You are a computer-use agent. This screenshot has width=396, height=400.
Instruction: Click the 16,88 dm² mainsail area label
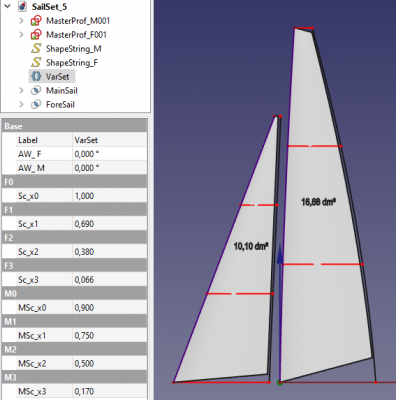tap(318, 202)
